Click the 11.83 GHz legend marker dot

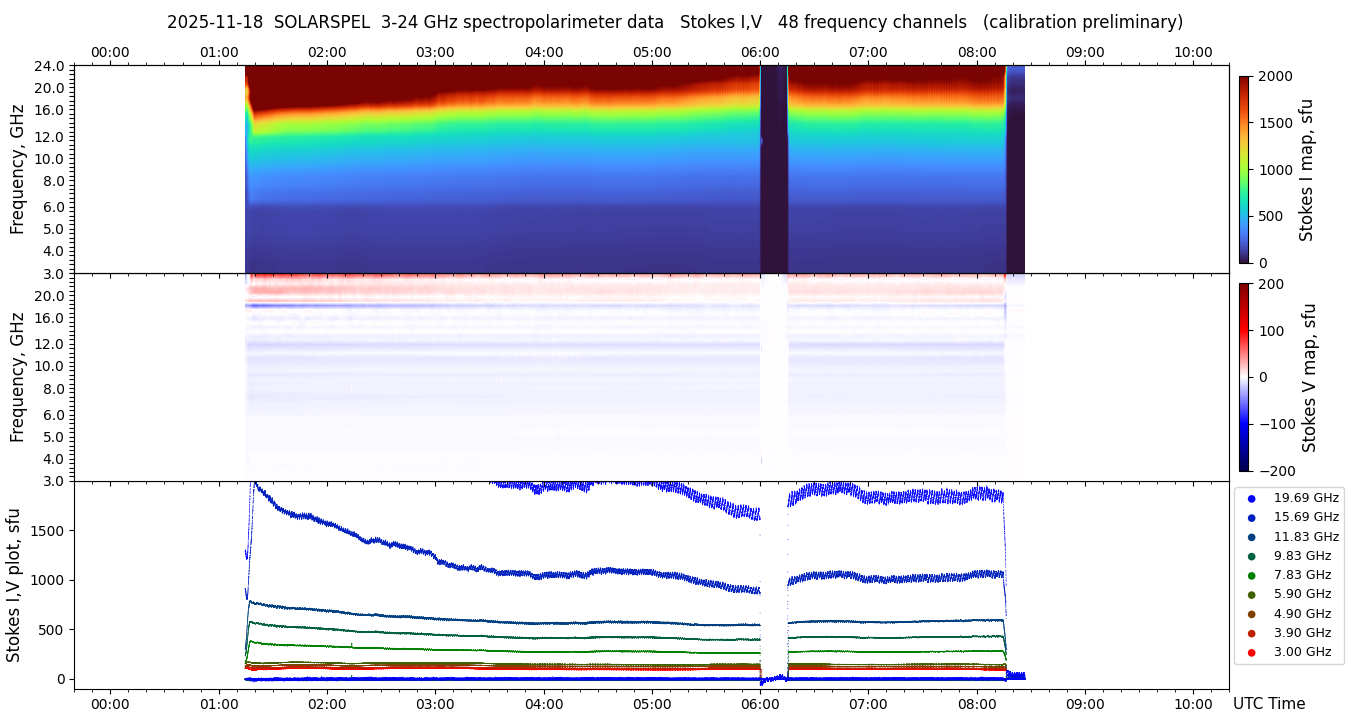click(1251, 537)
